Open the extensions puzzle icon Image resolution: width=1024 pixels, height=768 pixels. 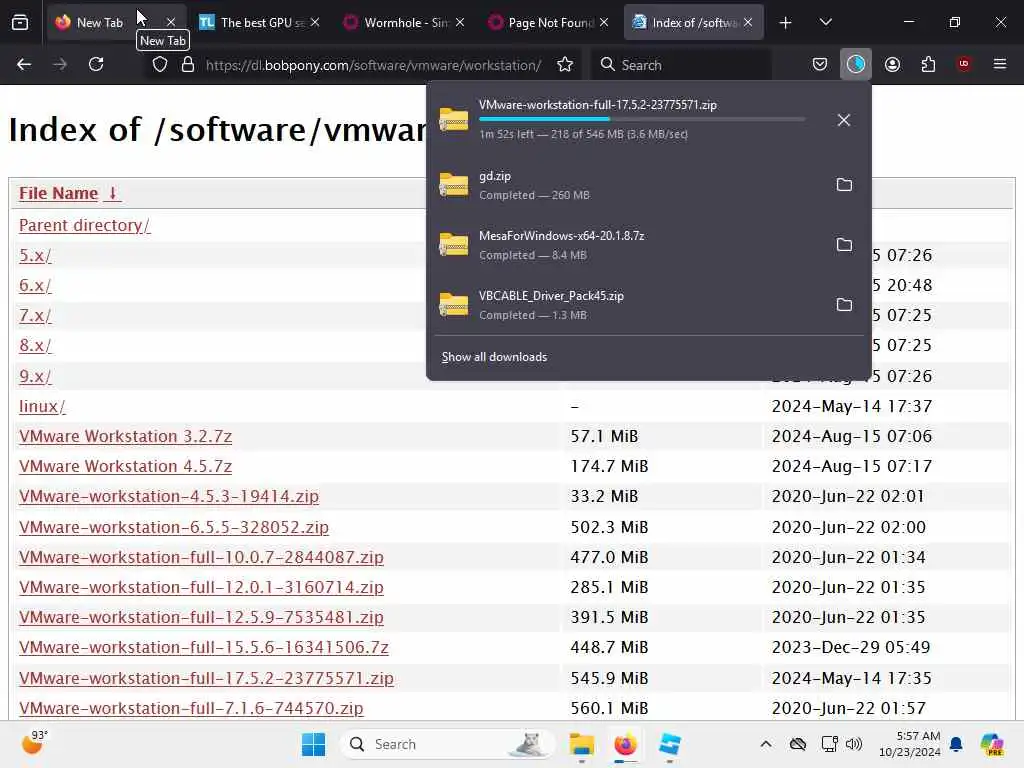point(928,64)
